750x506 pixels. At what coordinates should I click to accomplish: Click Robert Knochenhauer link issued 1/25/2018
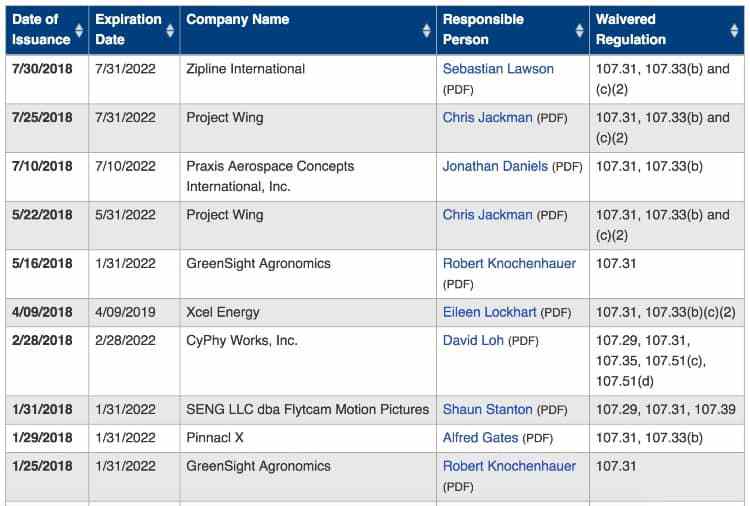tap(509, 467)
